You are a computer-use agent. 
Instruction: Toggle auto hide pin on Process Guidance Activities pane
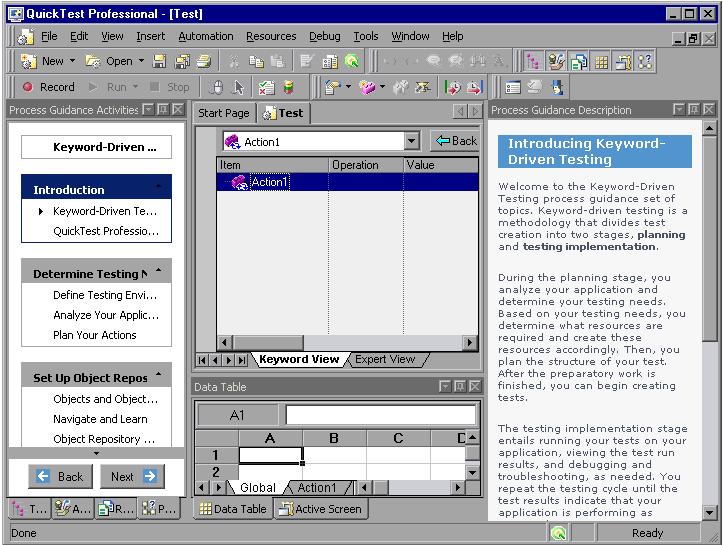[163, 110]
